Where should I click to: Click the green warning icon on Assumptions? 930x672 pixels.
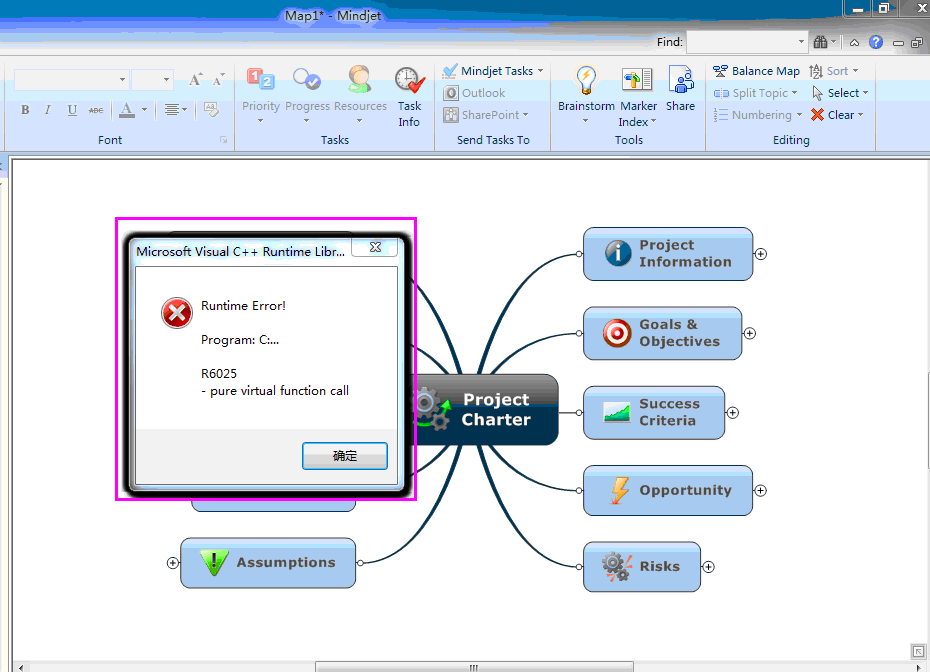click(214, 563)
